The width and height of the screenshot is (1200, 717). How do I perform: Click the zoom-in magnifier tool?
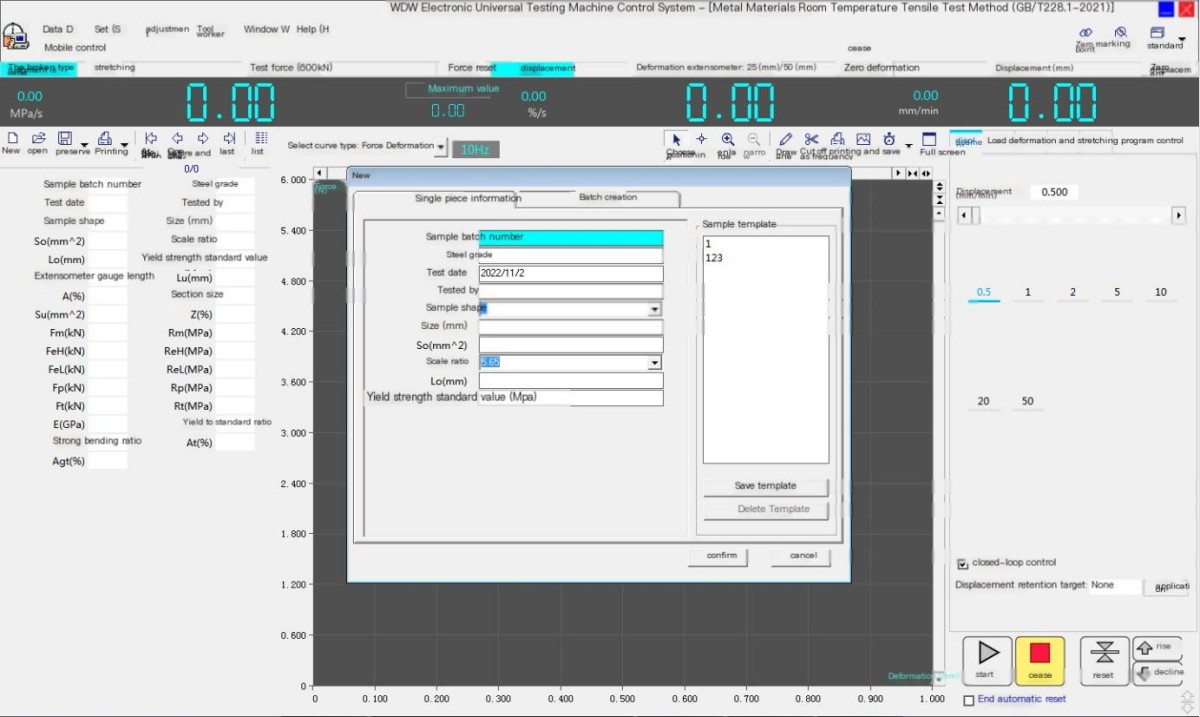pyautogui.click(x=727, y=140)
